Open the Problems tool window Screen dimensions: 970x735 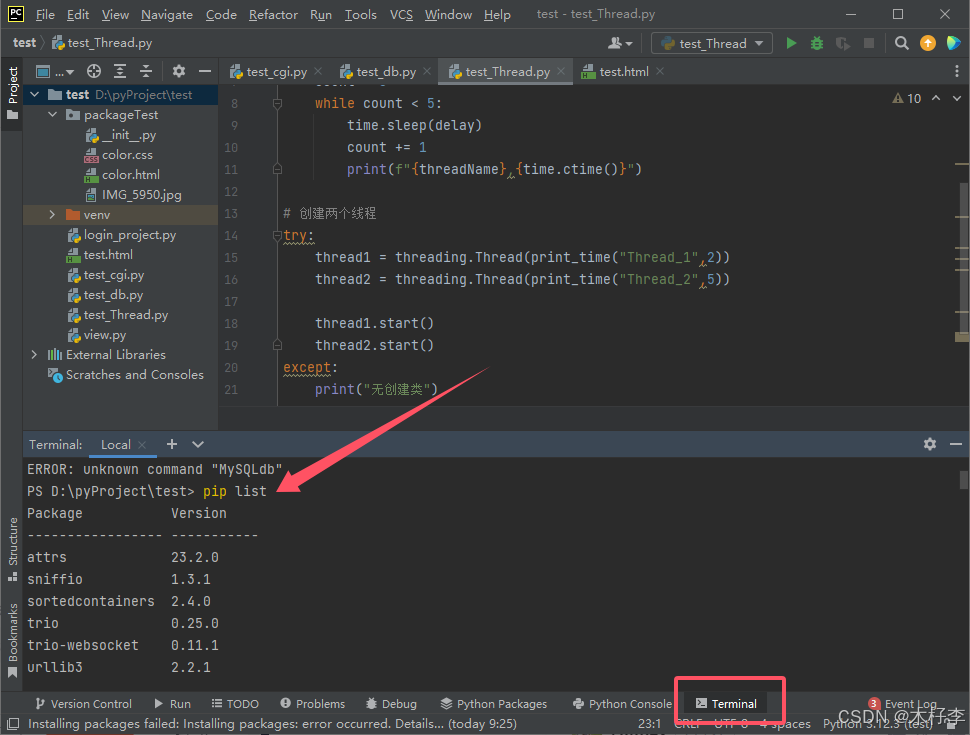coord(312,704)
